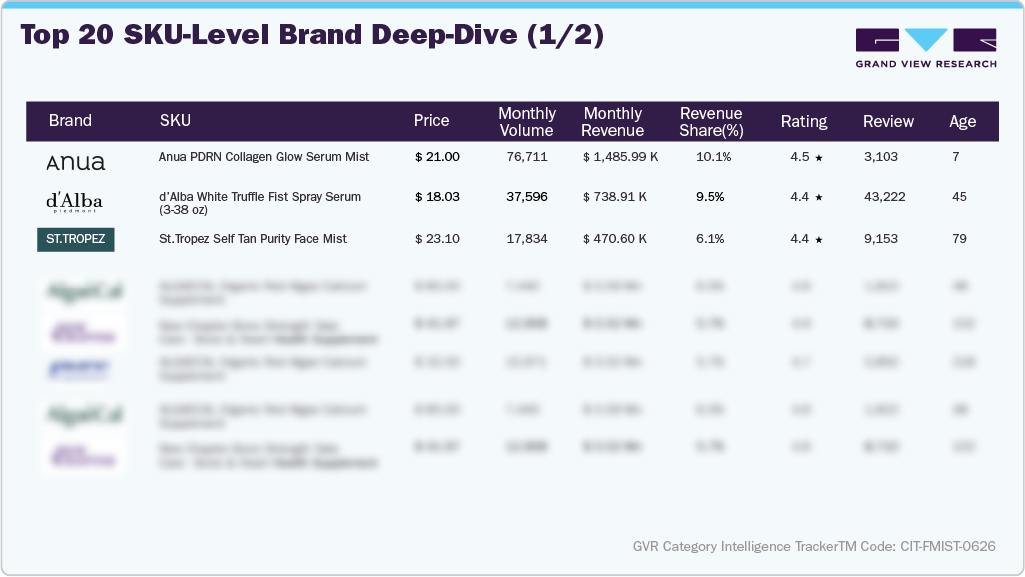Select the Brand column header
The image size is (1025, 577).
click(70, 121)
